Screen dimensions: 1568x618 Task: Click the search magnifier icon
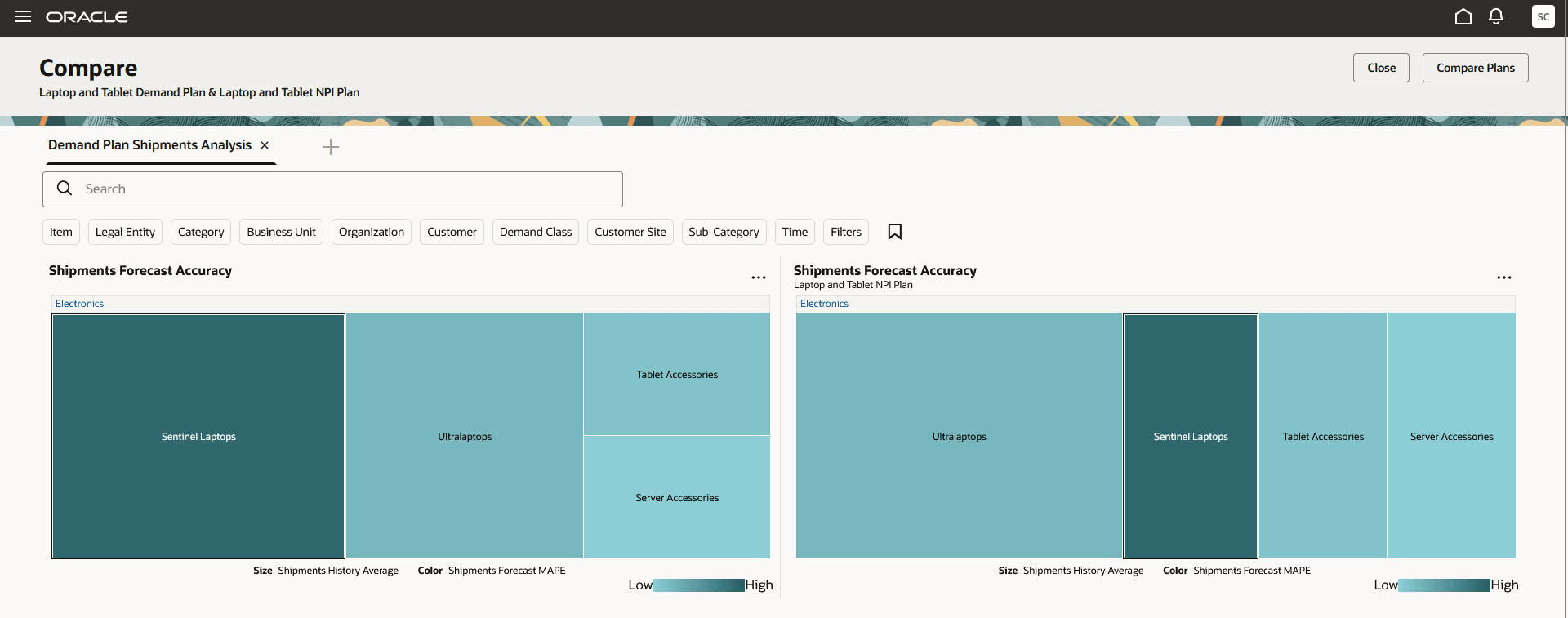tap(65, 189)
